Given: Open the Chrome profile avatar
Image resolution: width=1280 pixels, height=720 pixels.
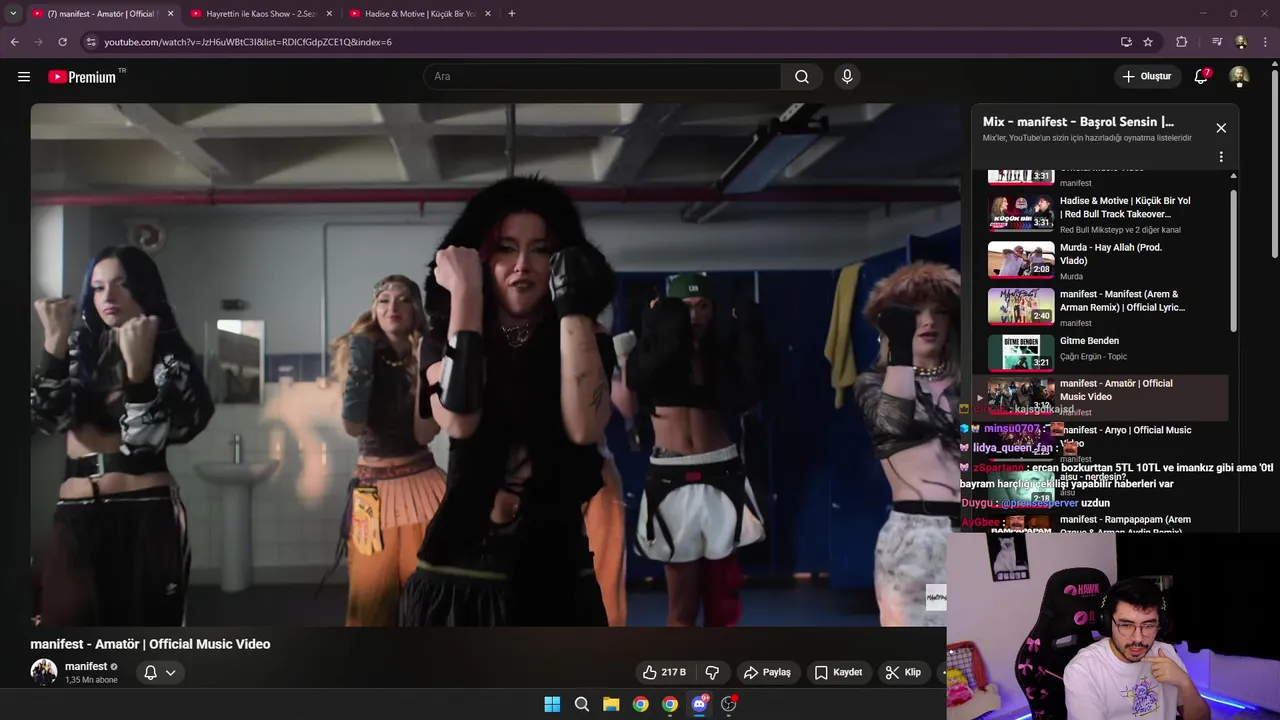Looking at the screenshot, I should [1241, 42].
